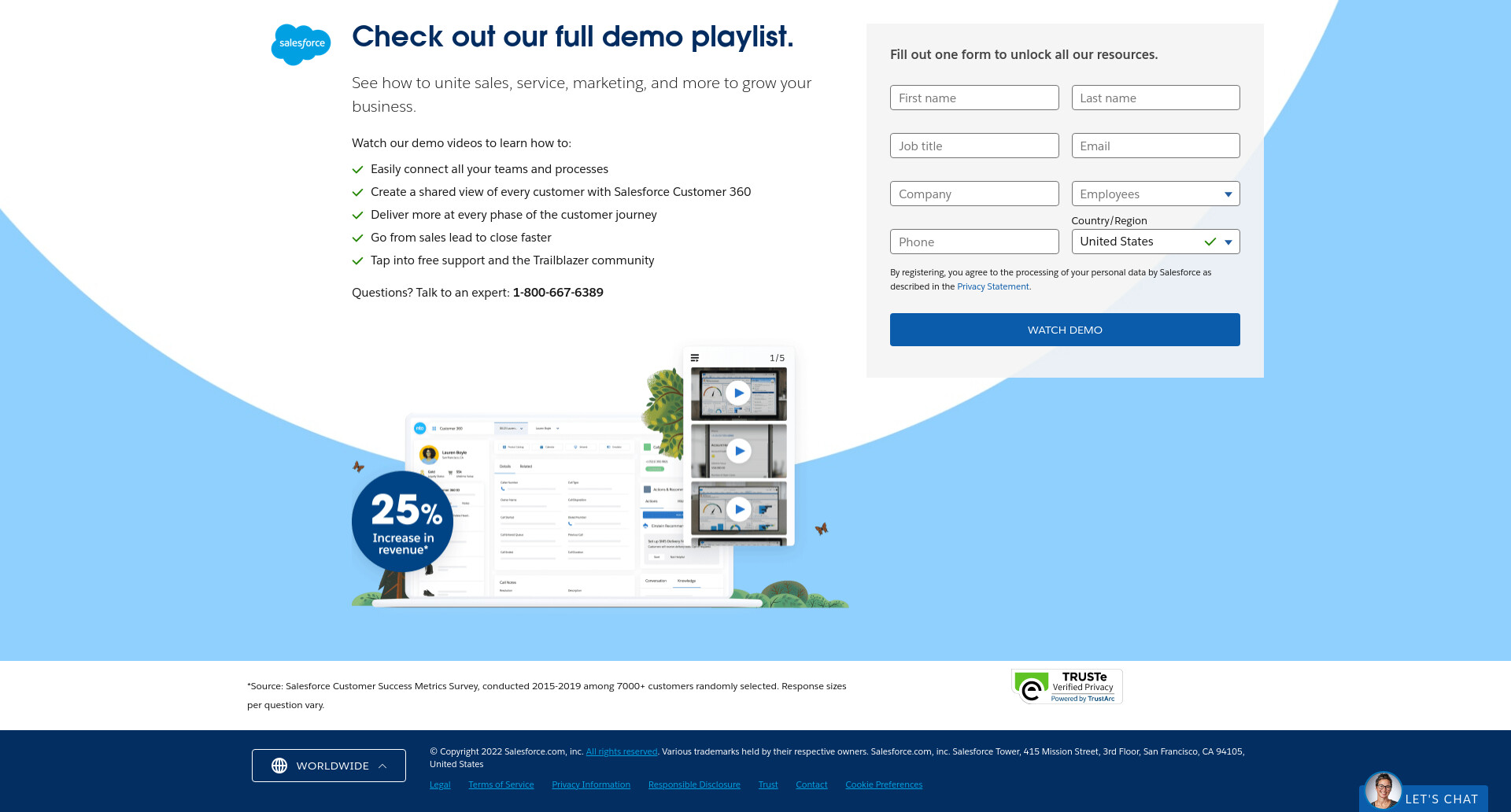This screenshot has height=812, width=1511.
Task: Click 'Deliver more at every phase' text
Action: [514, 215]
